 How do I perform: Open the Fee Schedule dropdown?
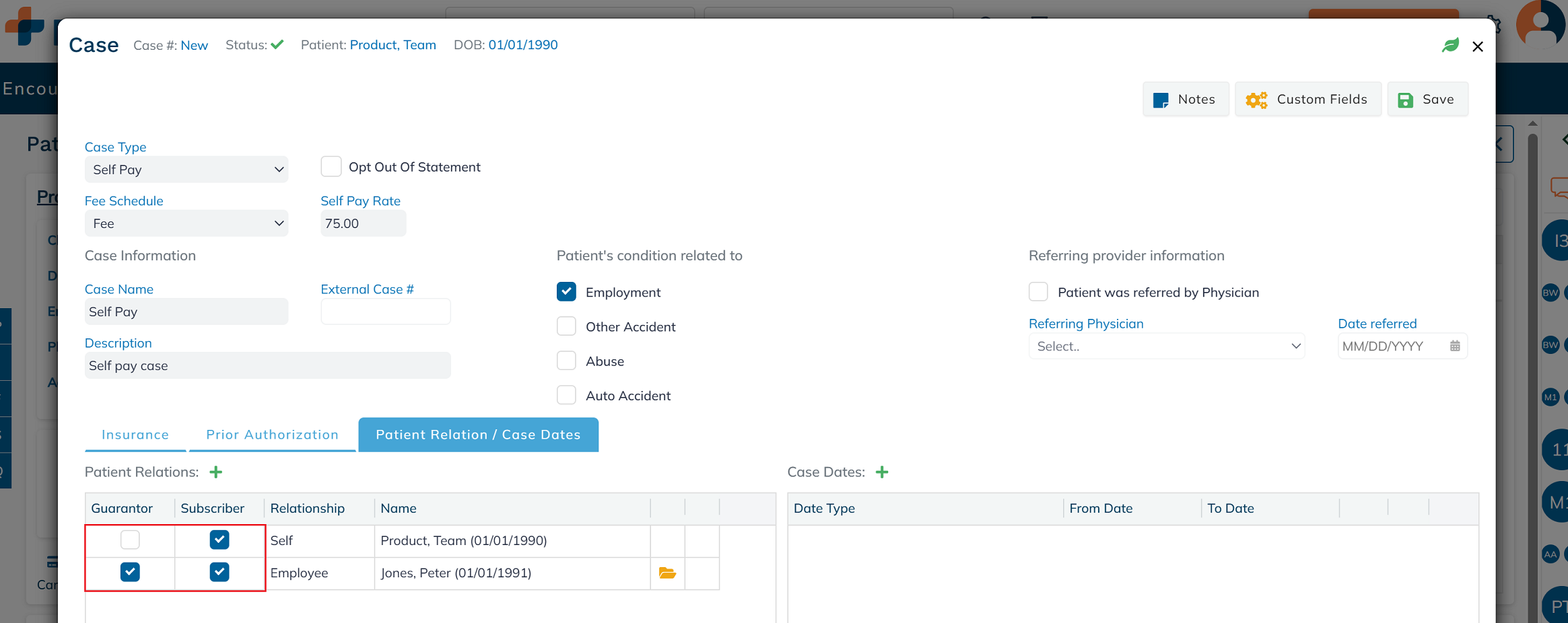click(186, 223)
